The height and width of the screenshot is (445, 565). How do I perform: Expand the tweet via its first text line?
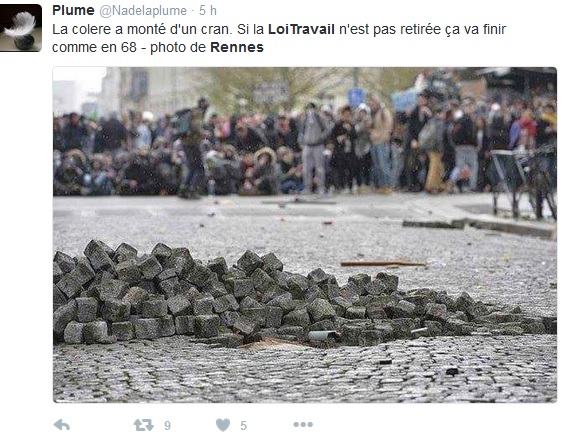(279, 29)
